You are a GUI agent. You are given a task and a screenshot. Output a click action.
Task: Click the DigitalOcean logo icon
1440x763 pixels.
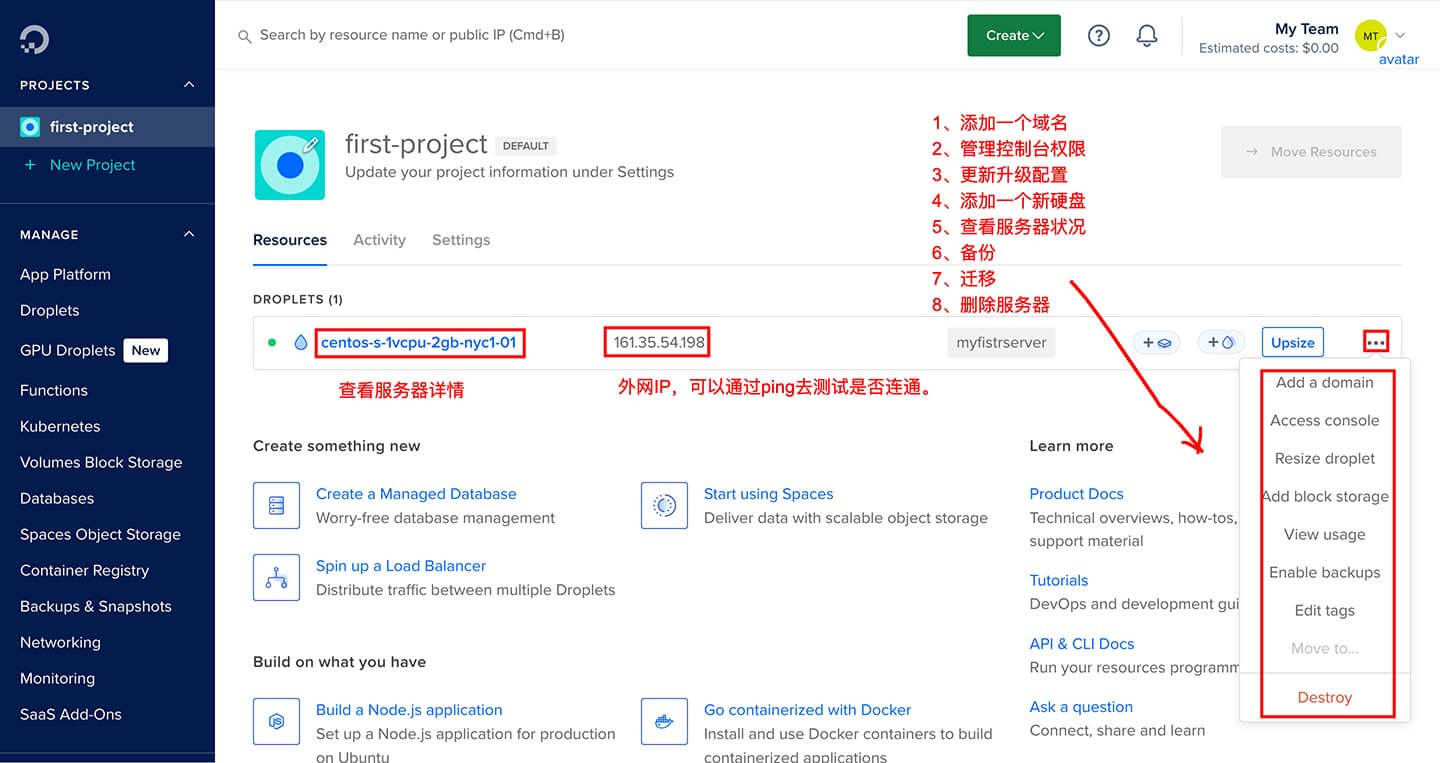point(34,39)
